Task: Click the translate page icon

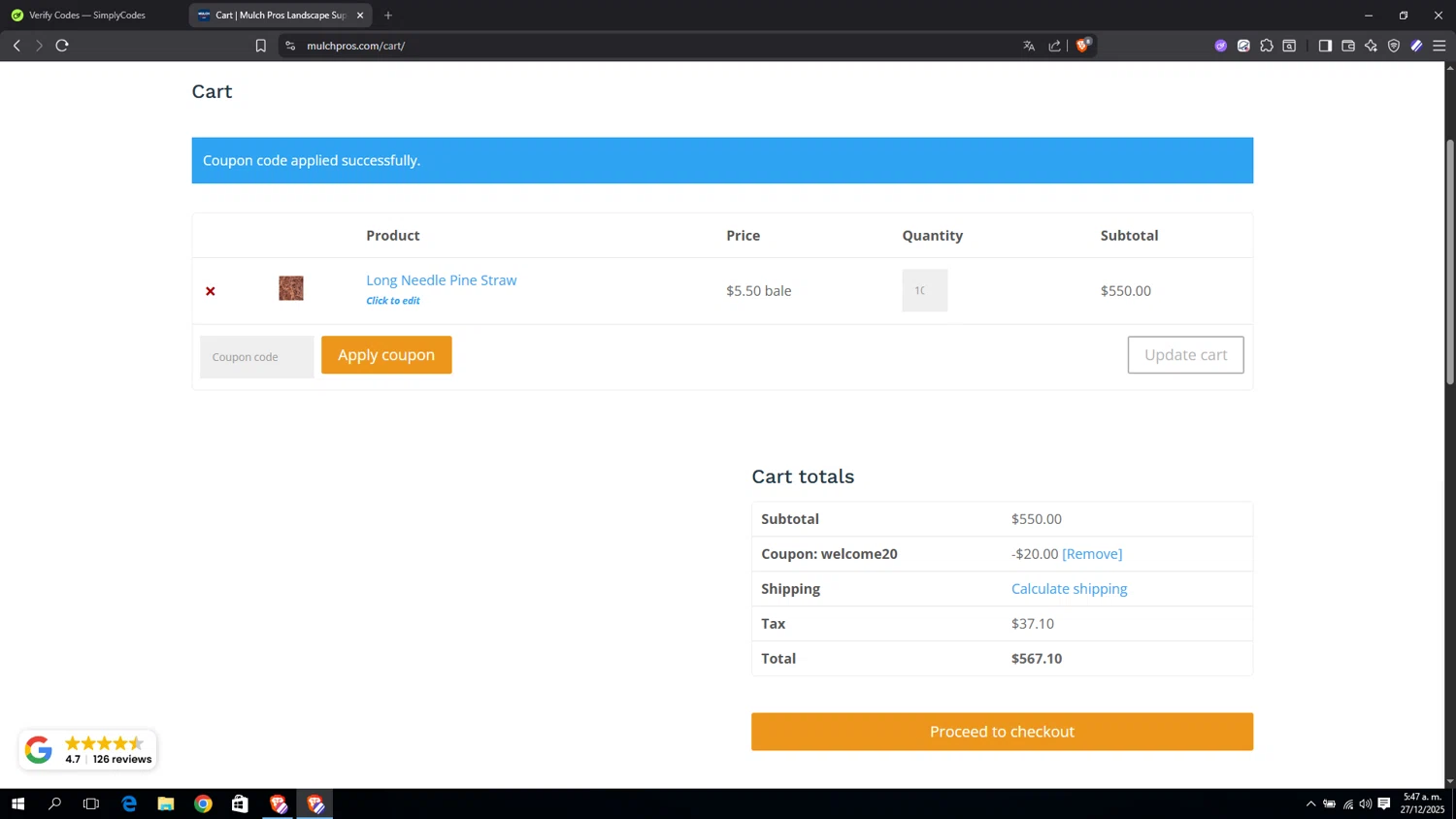Action: (x=1029, y=46)
